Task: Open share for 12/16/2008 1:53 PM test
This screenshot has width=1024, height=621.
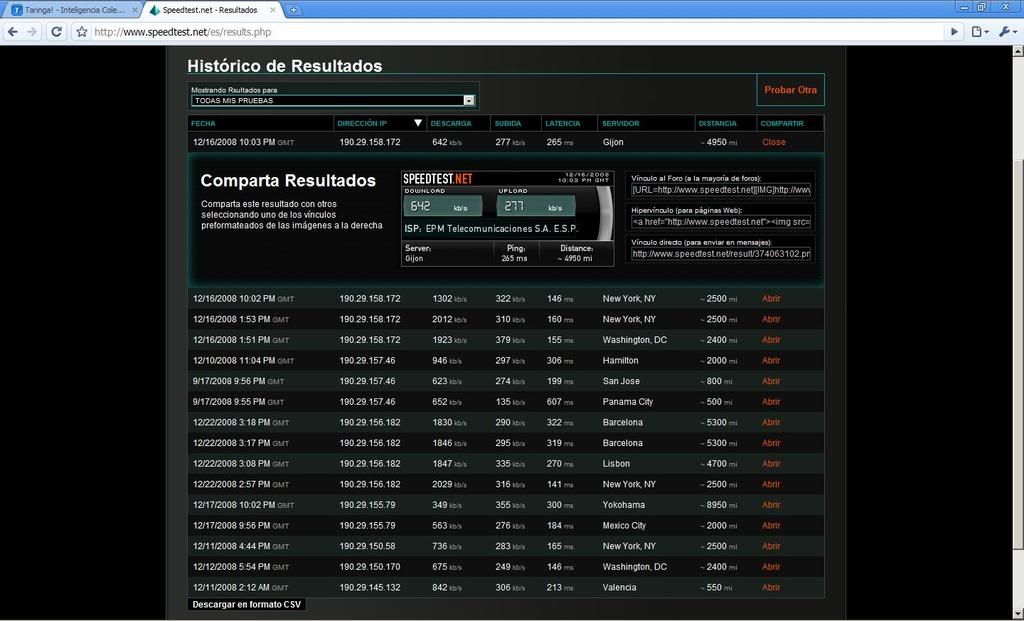Action: tap(771, 319)
